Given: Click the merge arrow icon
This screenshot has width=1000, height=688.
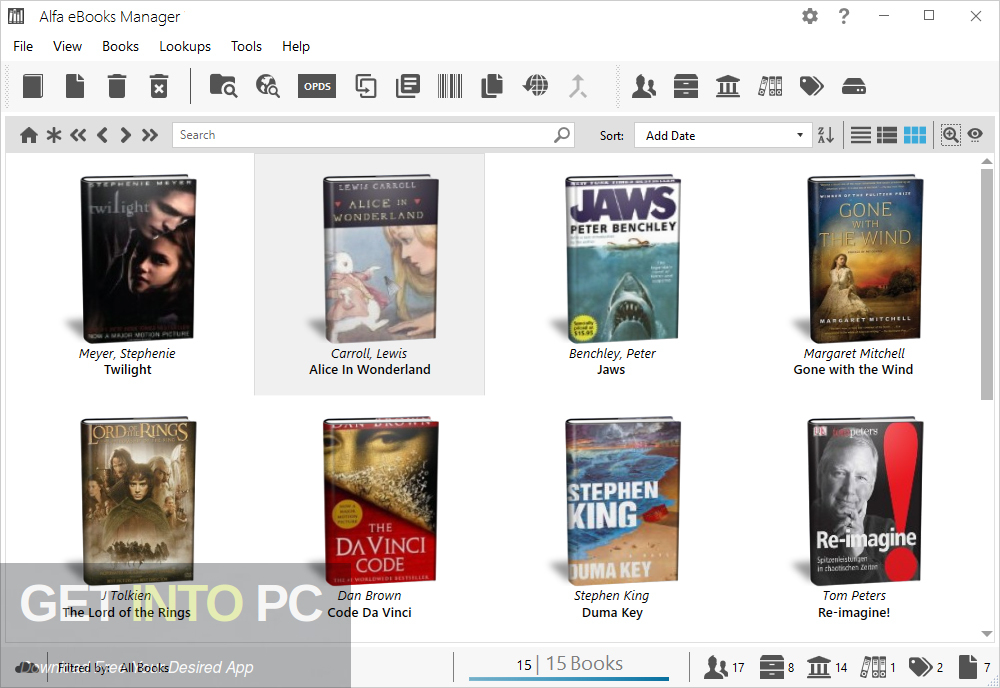Looking at the screenshot, I should point(578,86).
